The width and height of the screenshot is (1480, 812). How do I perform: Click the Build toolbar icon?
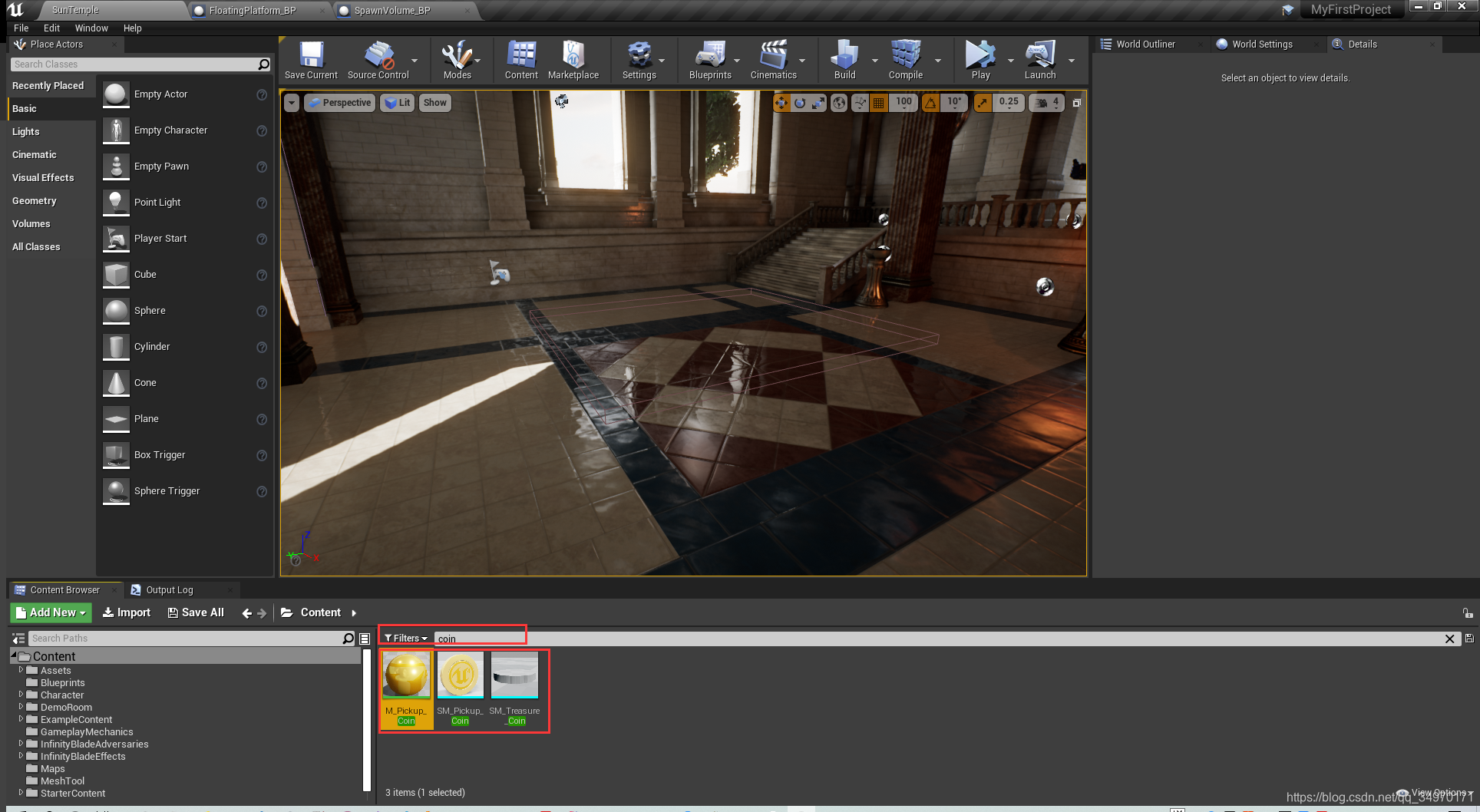tap(844, 60)
